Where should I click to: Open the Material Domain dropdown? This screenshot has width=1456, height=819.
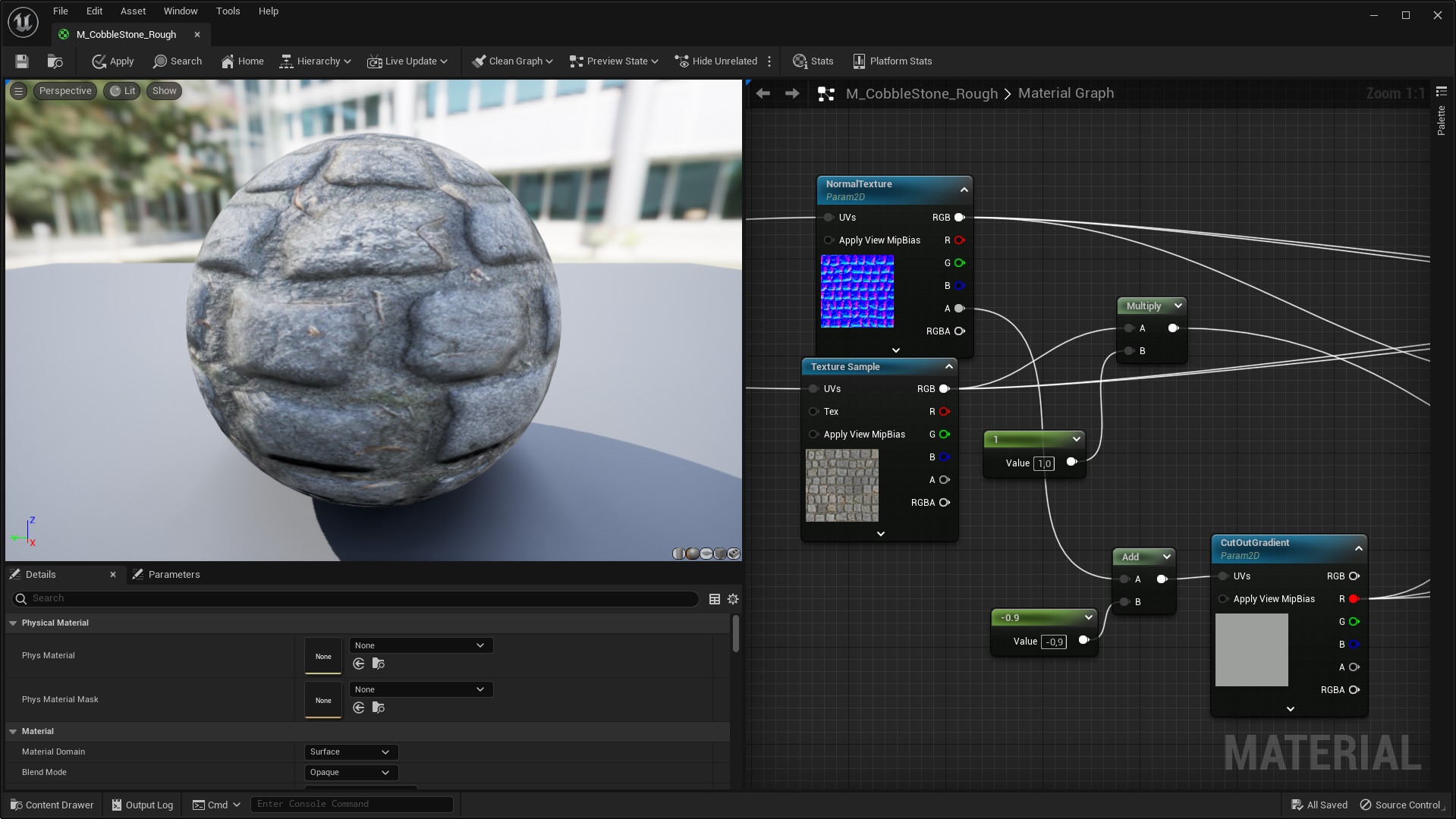point(349,752)
